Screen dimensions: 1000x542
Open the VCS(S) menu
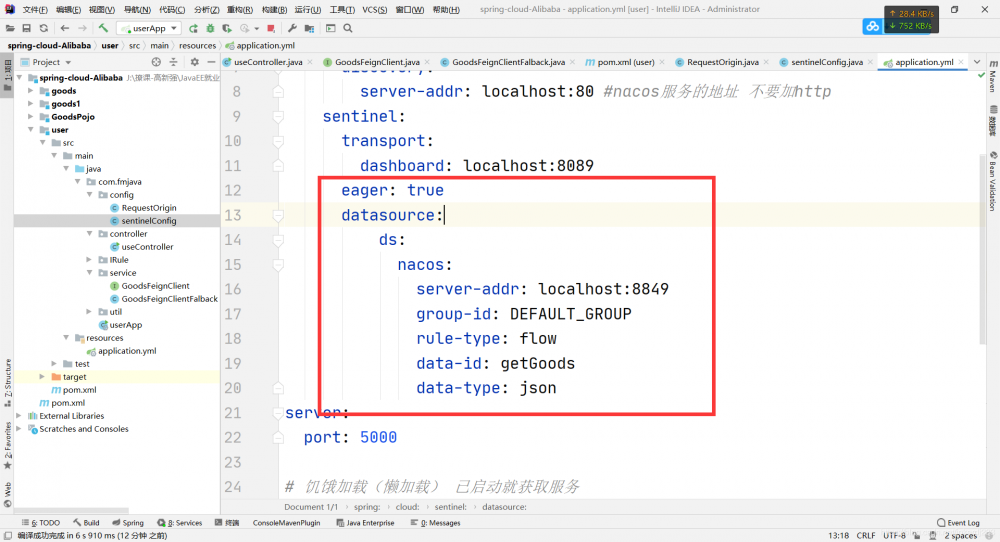click(374, 10)
